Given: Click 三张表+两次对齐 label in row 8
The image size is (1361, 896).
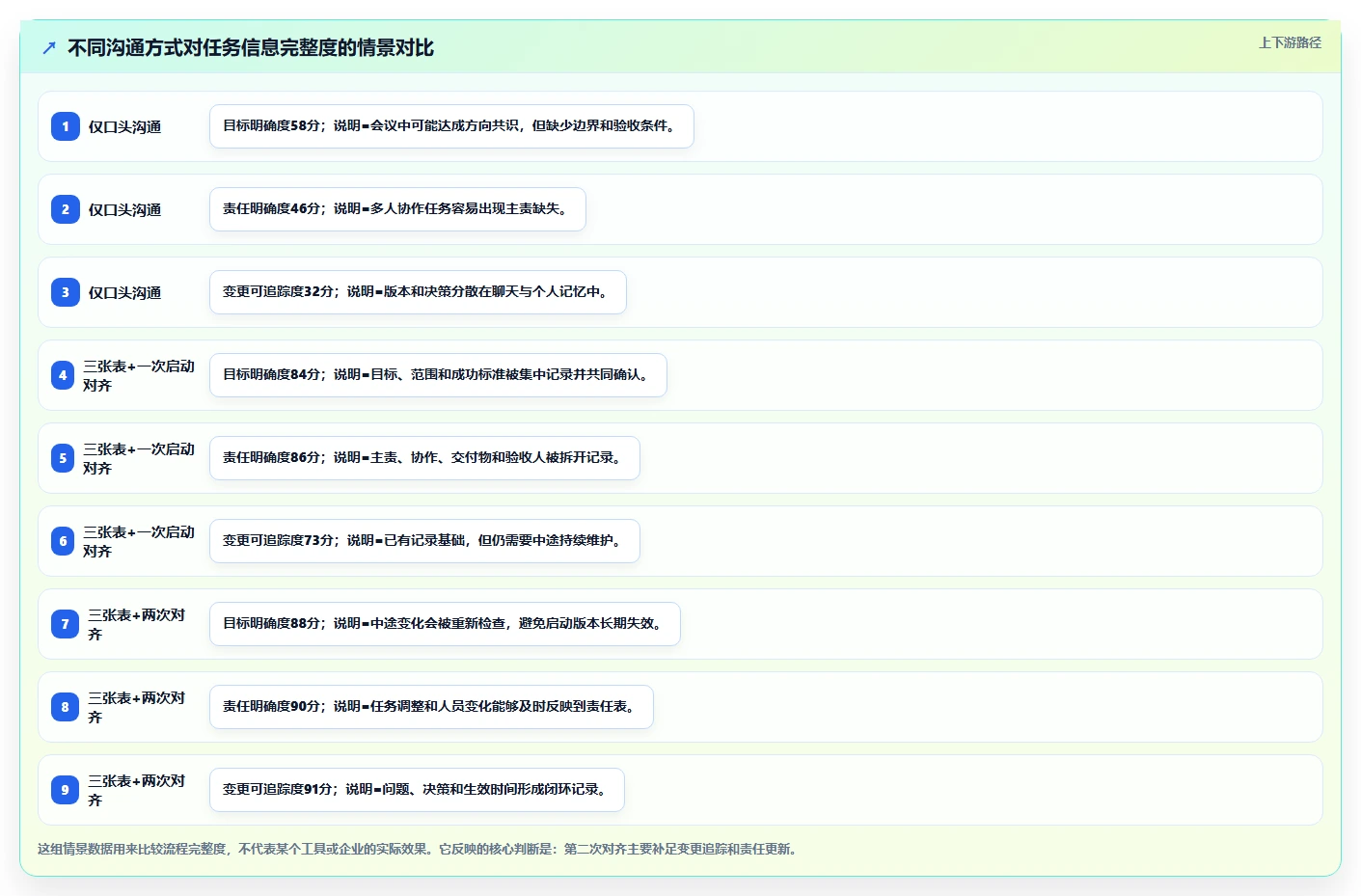Looking at the screenshot, I should tap(136, 707).
